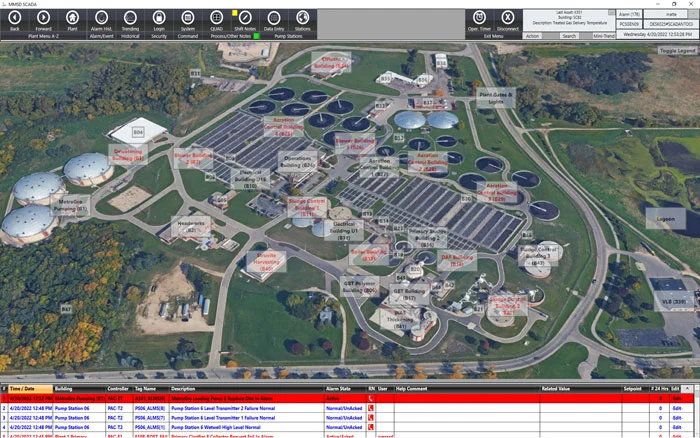Viewport: 700px width, 438px height.
Task: Toggle the map legend
Action: tap(677, 50)
